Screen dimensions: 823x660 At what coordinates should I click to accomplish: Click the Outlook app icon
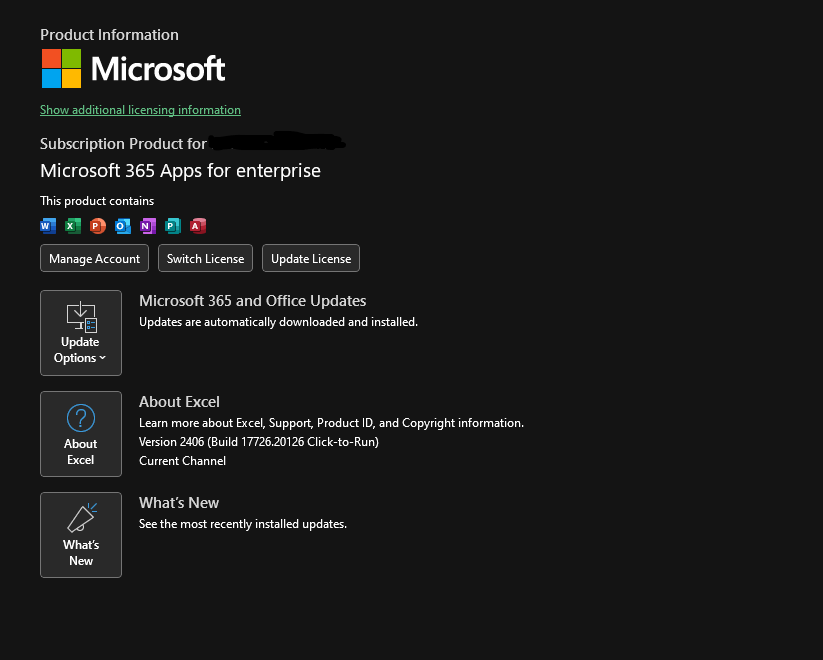tap(123, 226)
